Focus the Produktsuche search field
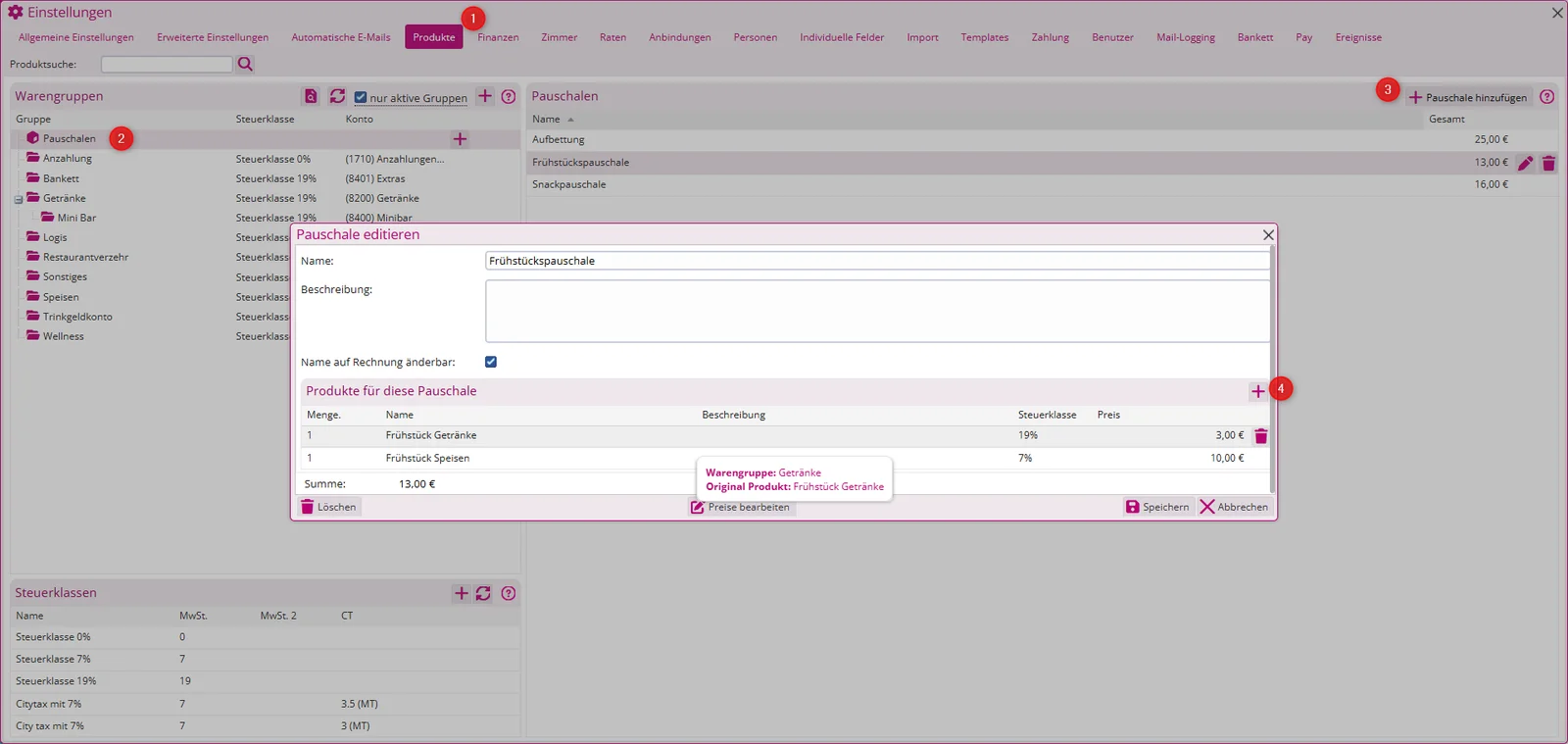 (167, 64)
